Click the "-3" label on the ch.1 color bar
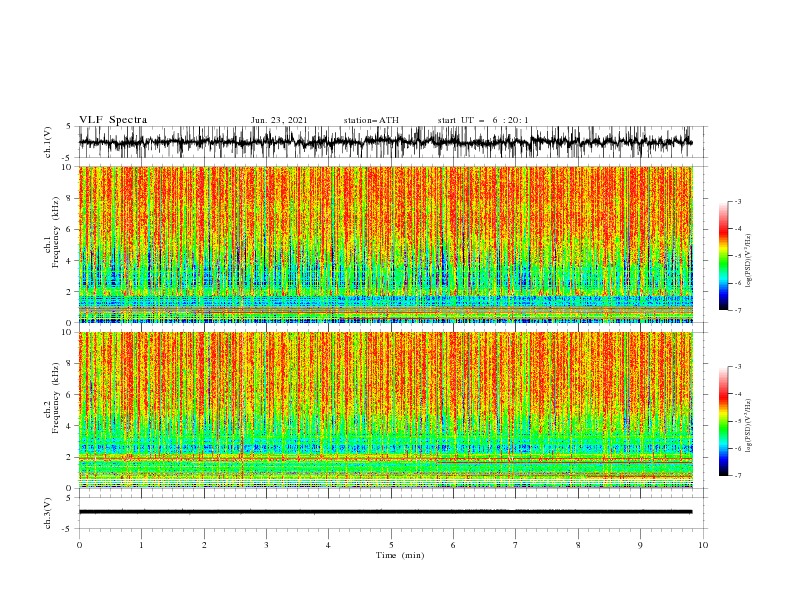792x612 pixels. coord(738,201)
